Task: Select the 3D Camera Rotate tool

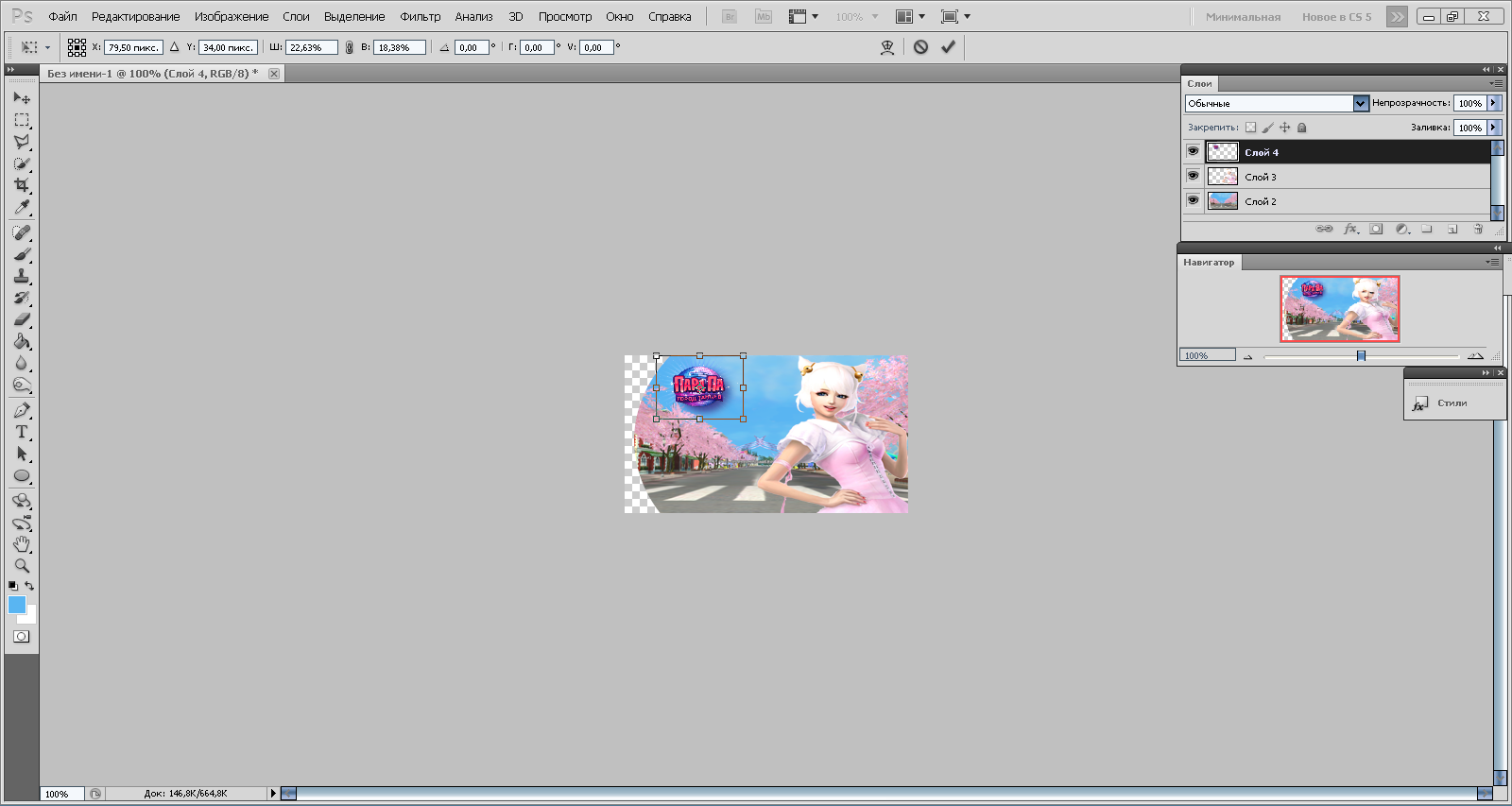Action: [x=22, y=523]
